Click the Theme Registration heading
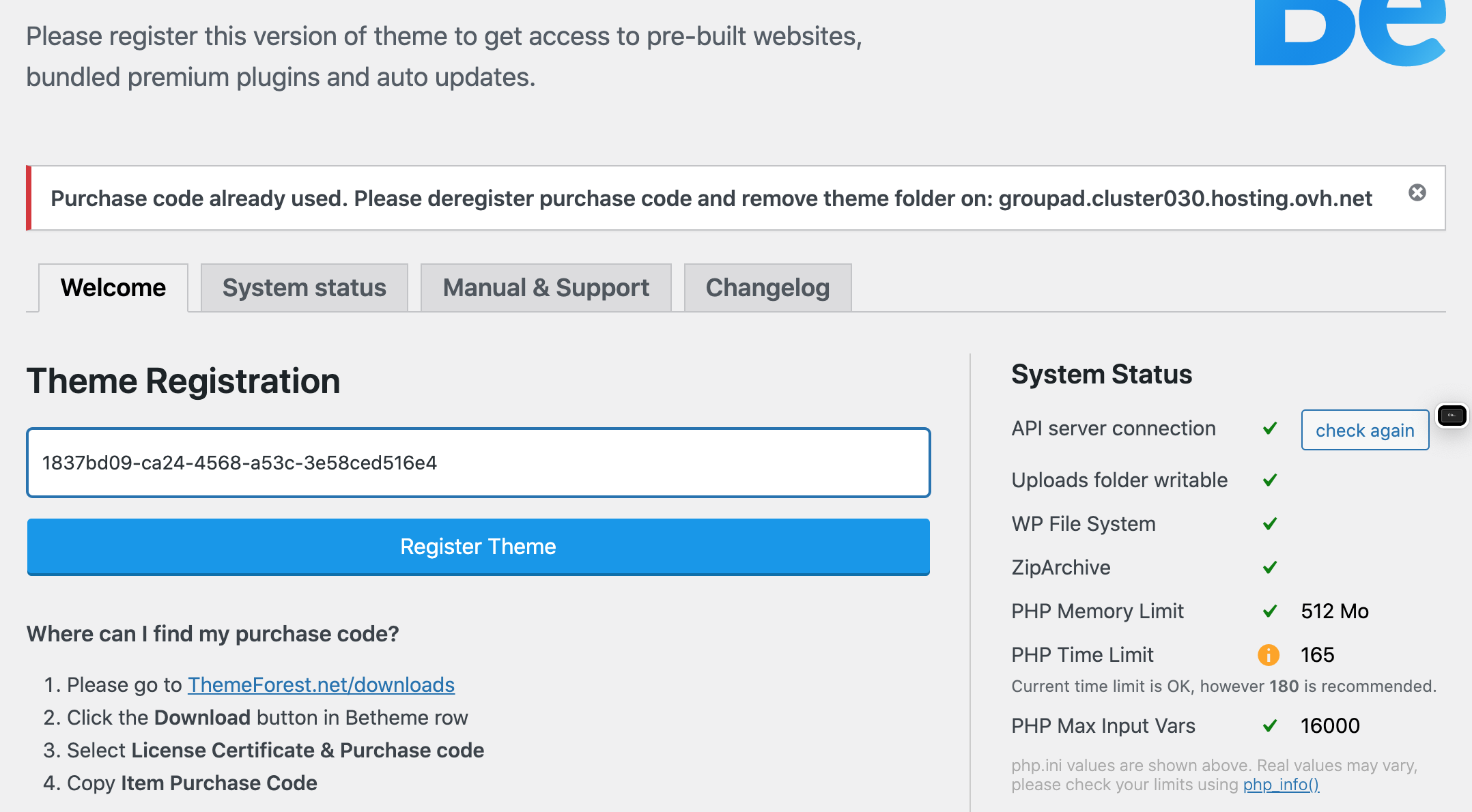1472x812 pixels. click(x=184, y=381)
